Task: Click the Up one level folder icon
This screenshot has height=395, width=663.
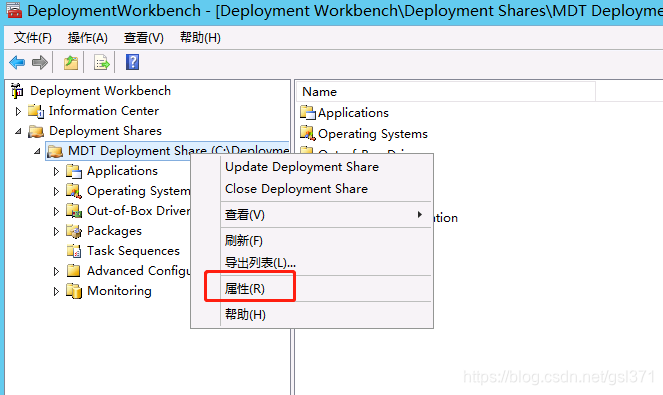Action: click(71, 63)
